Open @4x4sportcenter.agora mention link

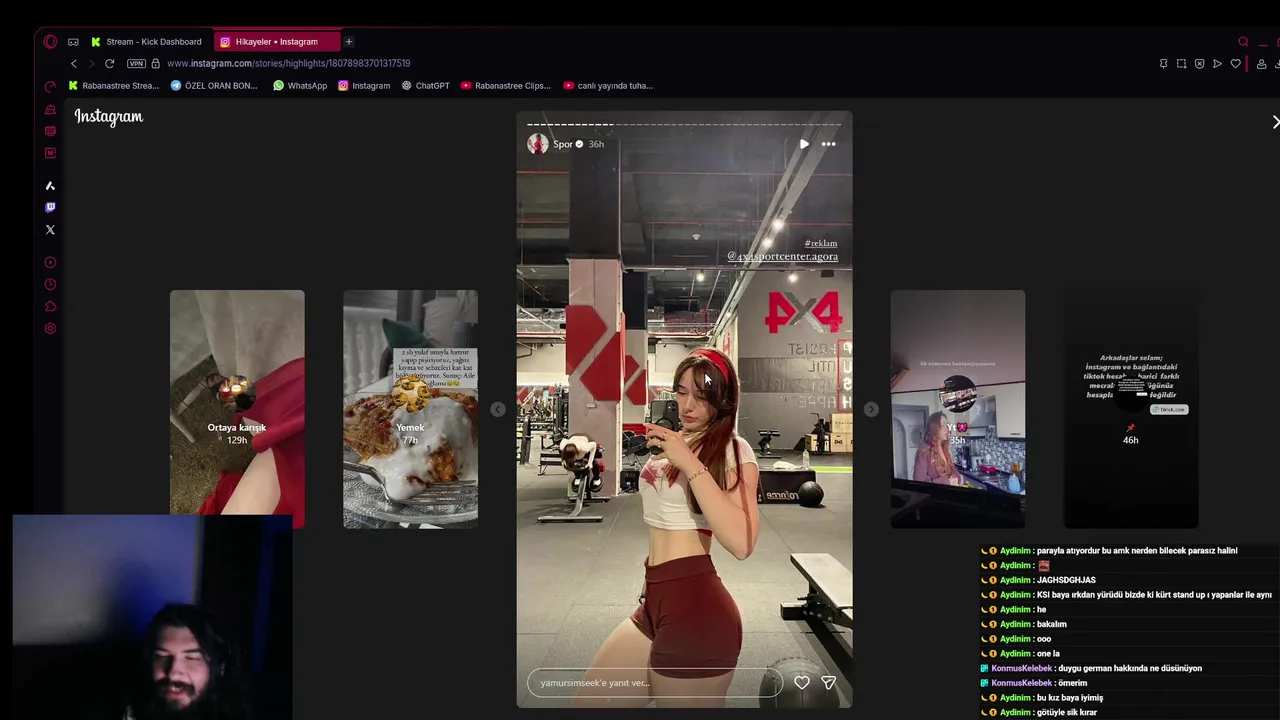click(x=782, y=257)
